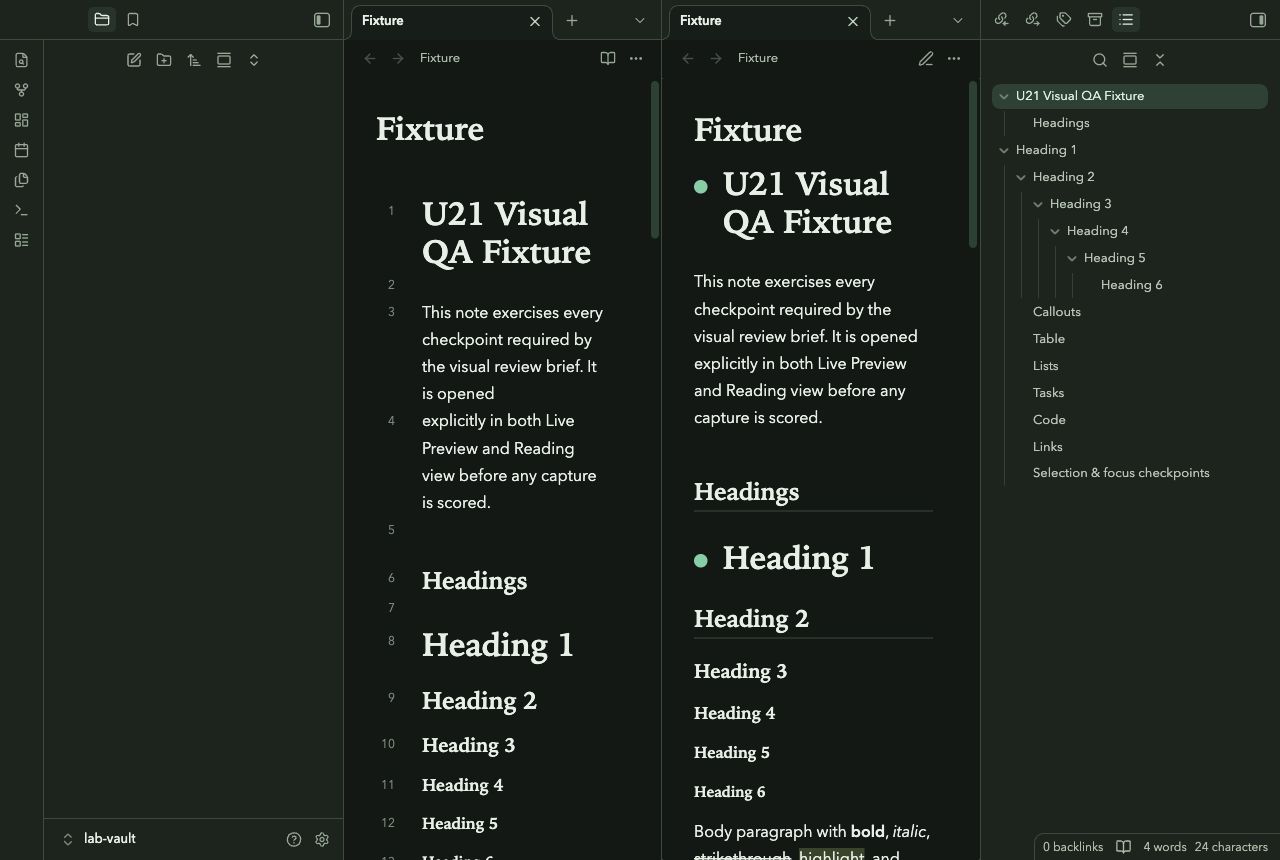This screenshot has width=1280, height=860.
Task: Toggle auto-reveal current file in explorer
Action: [x=224, y=60]
